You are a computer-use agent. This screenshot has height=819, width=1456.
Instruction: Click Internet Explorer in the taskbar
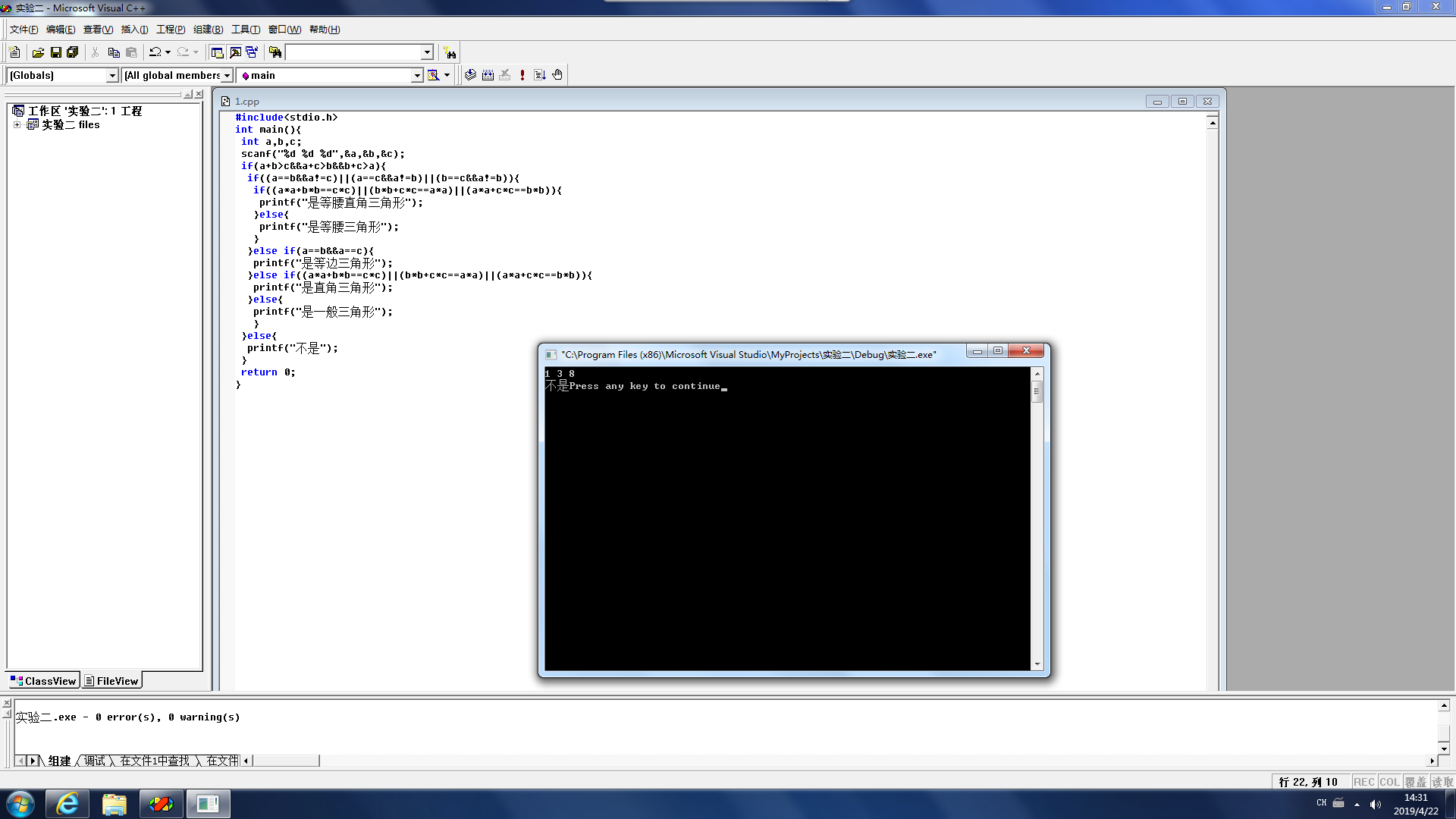click(x=67, y=804)
